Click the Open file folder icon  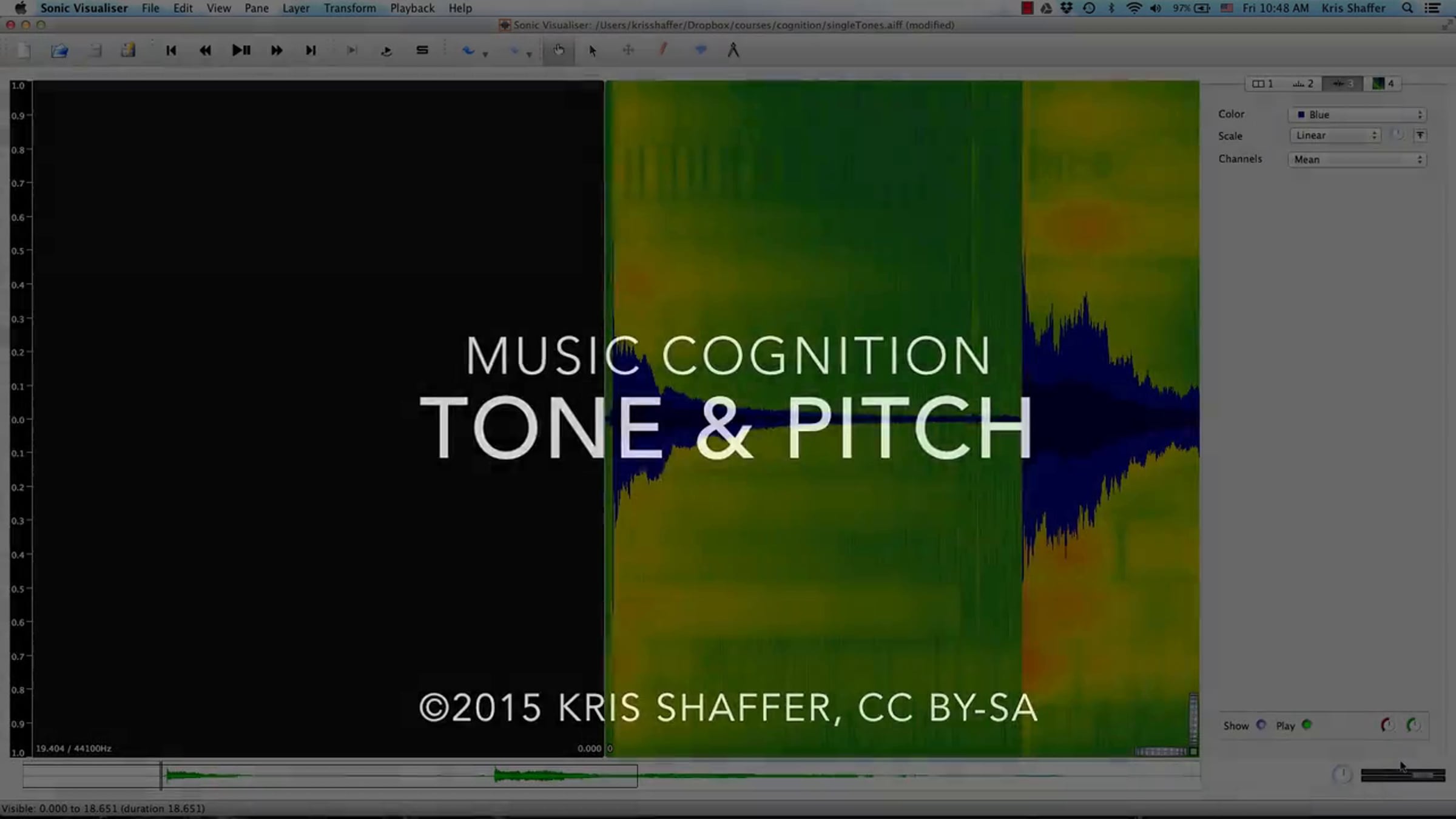click(59, 50)
